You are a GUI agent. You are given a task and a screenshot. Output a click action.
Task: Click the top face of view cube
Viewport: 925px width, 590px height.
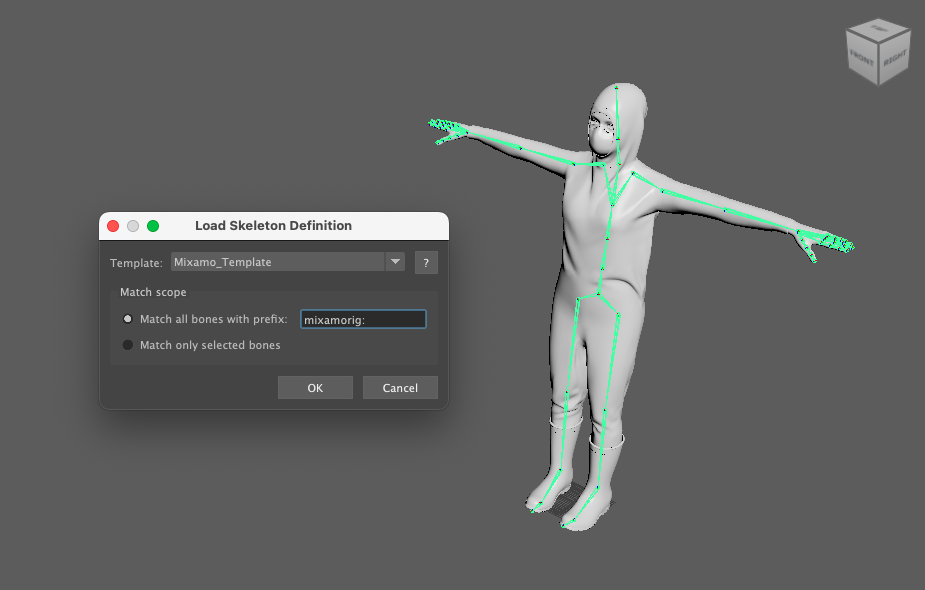[x=878, y=28]
